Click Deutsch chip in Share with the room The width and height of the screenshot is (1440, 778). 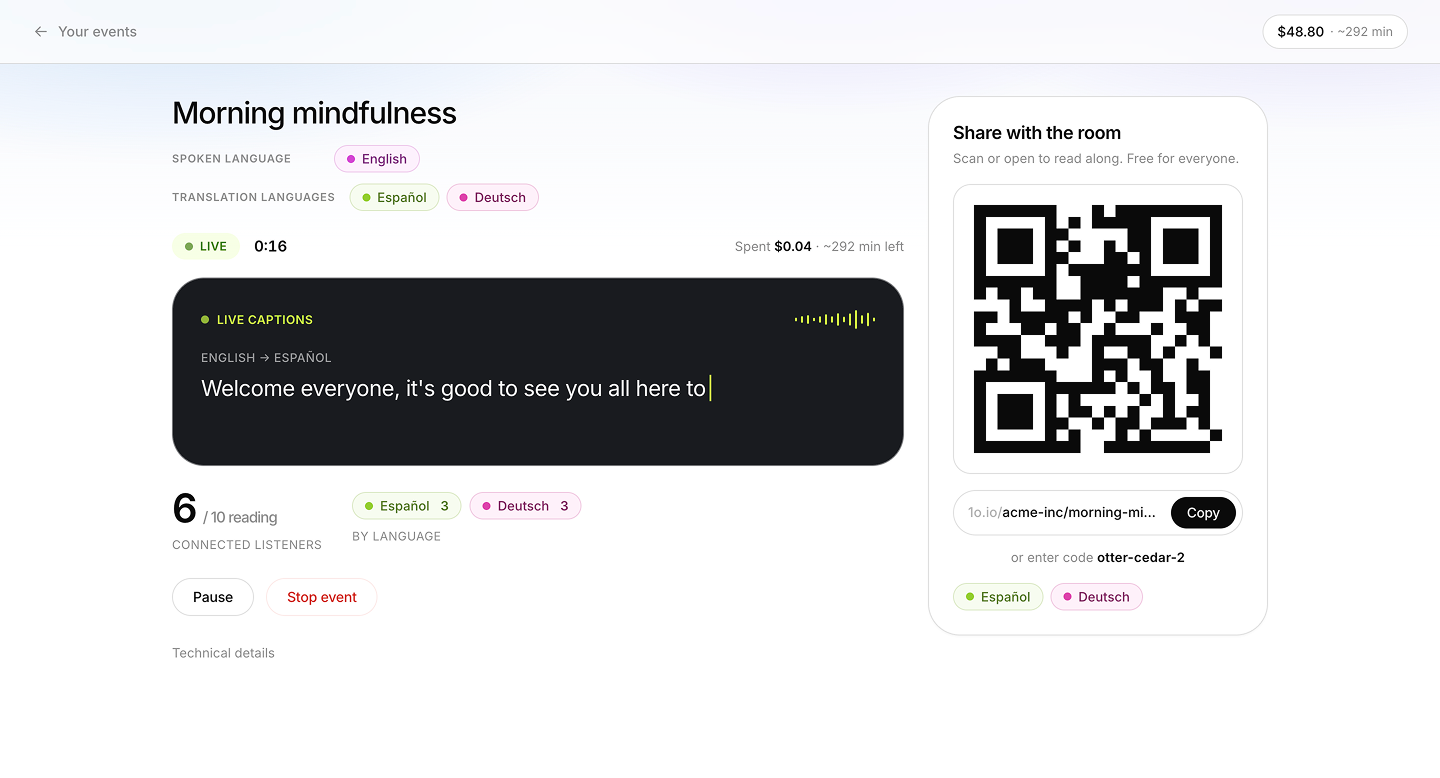(1096, 597)
